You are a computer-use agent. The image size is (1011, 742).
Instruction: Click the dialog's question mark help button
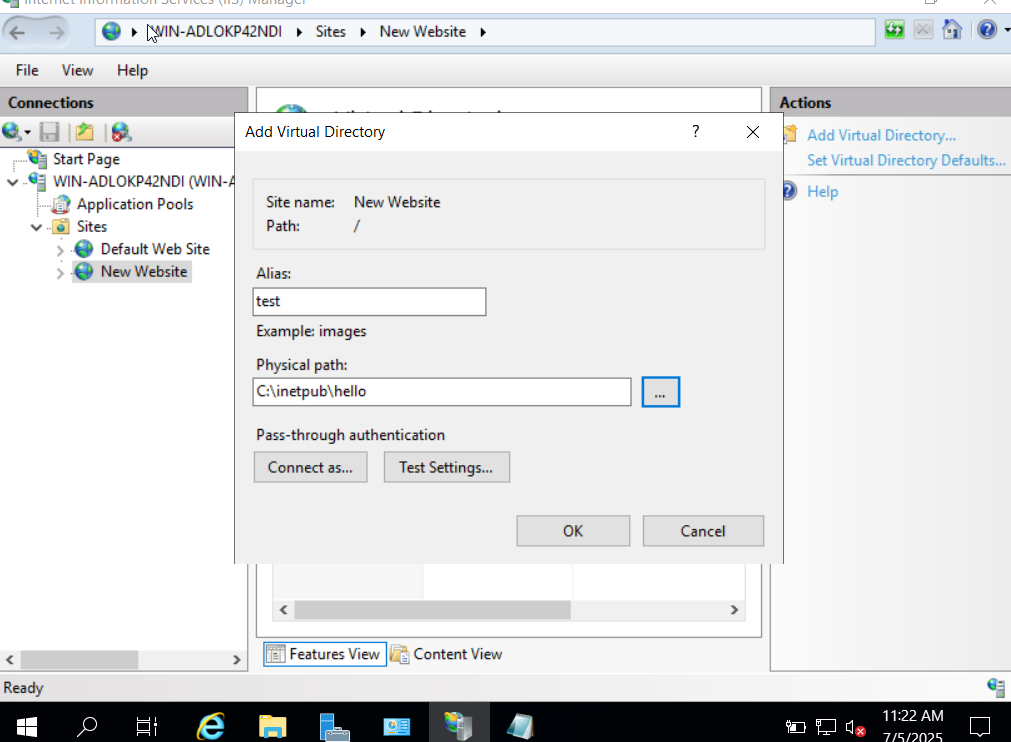coord(695,131)
